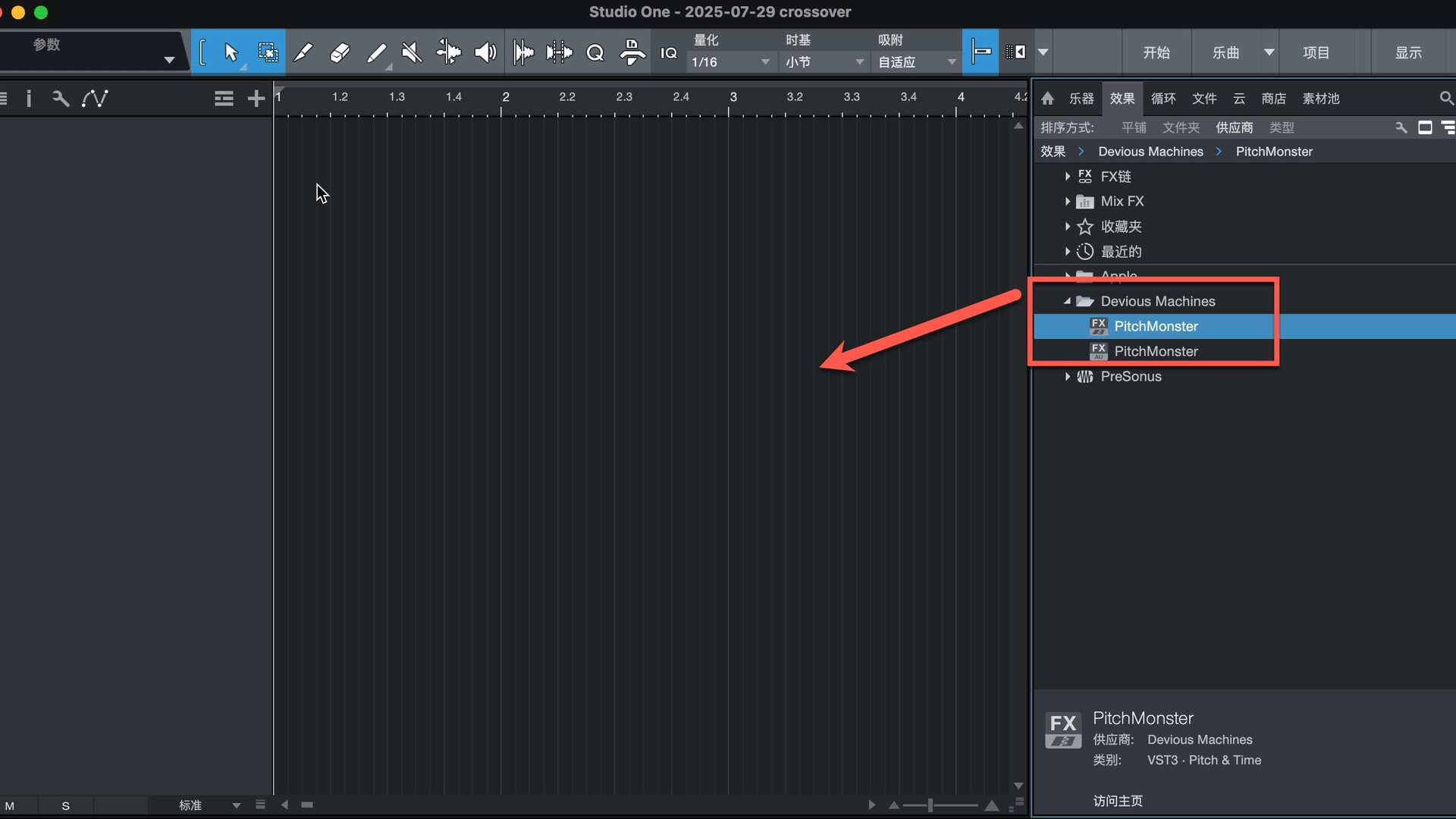Select the Range tool
This screenshot has width=1456, height=819.
click(x=267, y=52)
